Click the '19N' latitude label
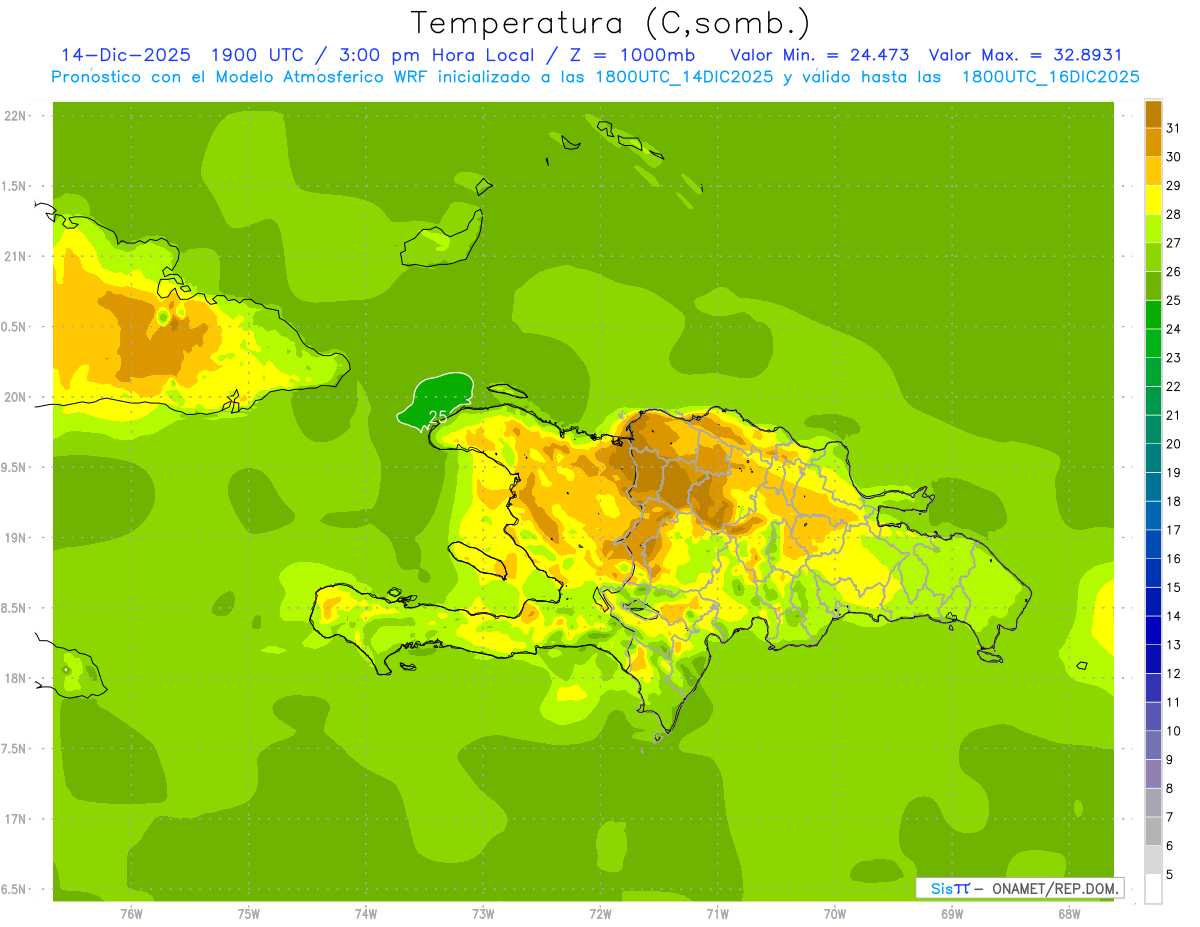 tap(16, 538)
